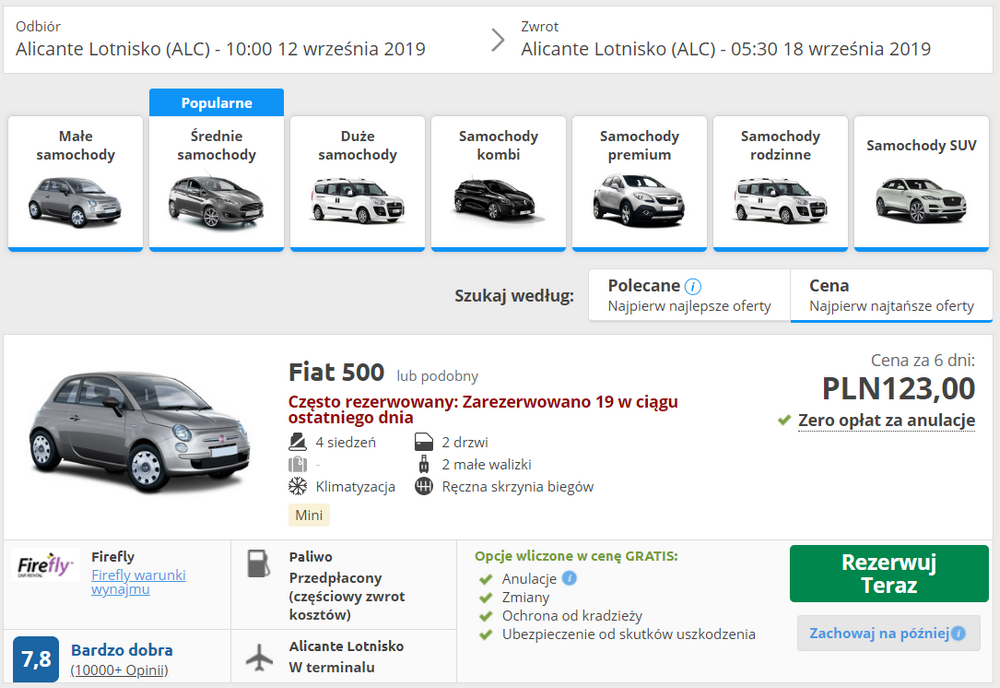The height and width of the screenshot is (688, 1000).
Task: Select the Samochody kombi category
Action: pos(498,184)
